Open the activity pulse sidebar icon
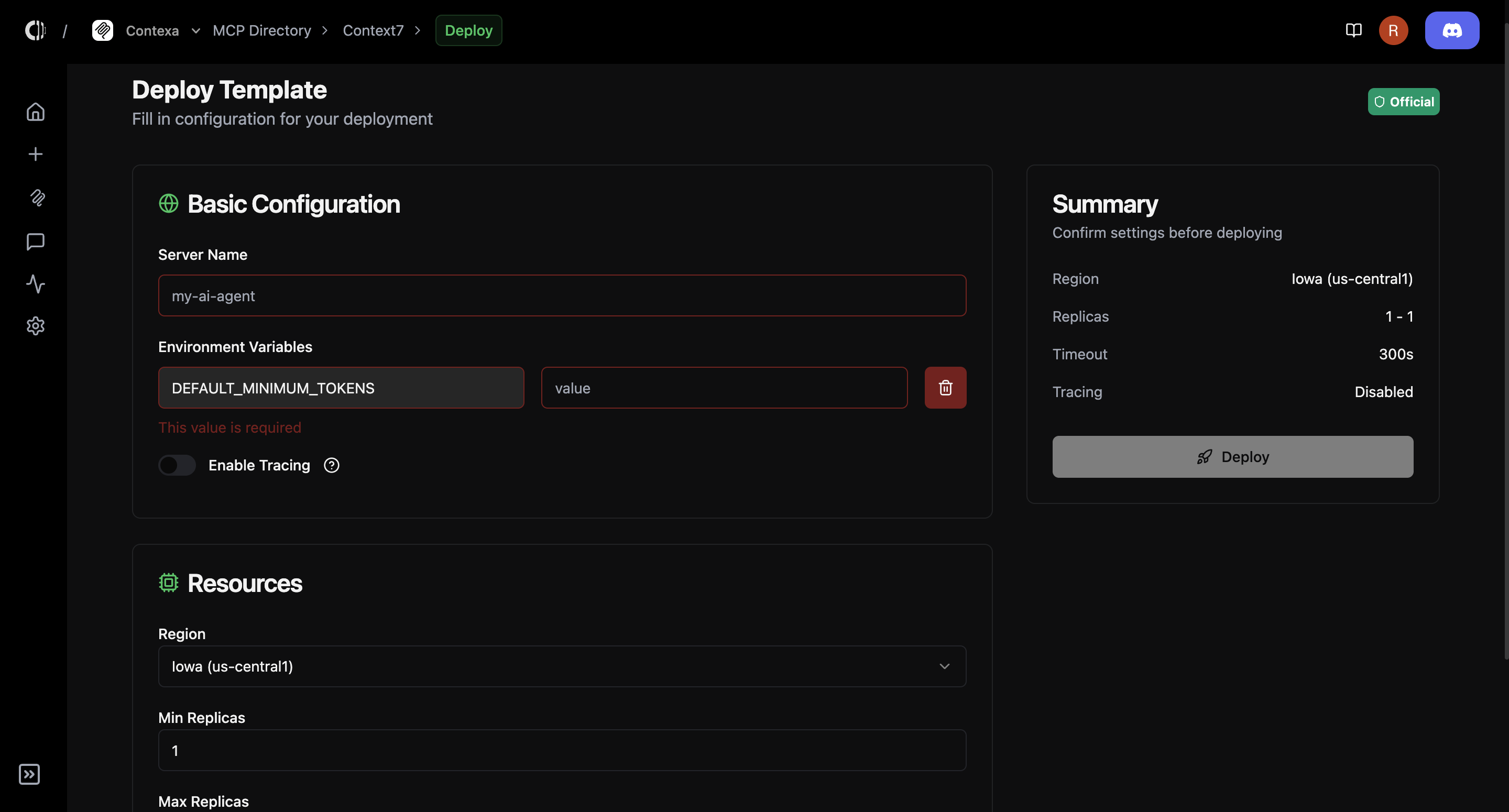 [35, 283]
